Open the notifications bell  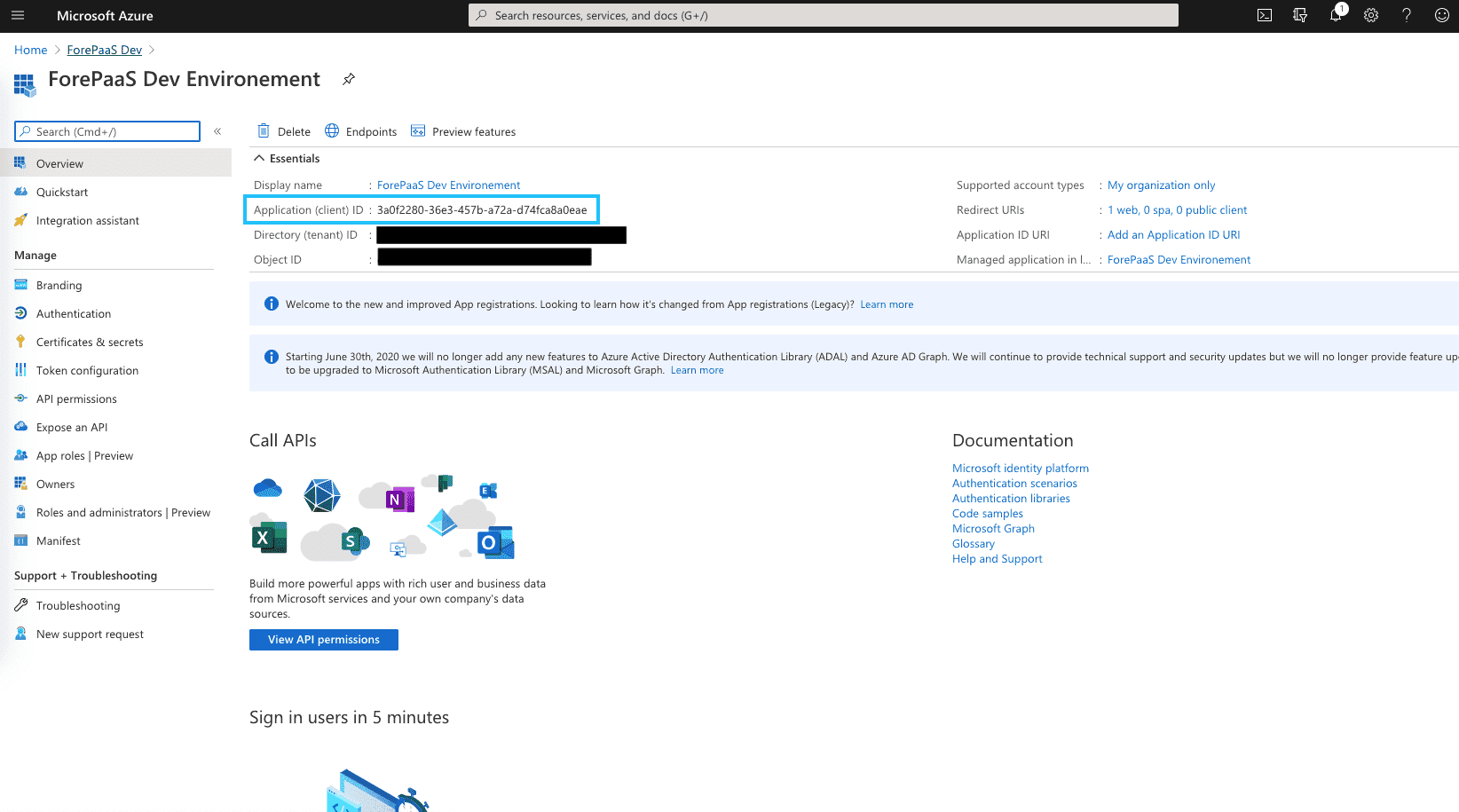(1336, 15)
